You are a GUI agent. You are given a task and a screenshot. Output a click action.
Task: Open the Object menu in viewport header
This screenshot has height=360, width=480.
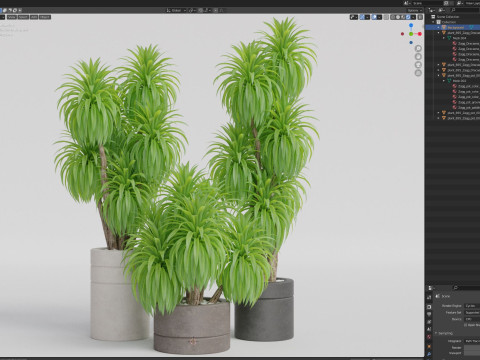point(45,17)
